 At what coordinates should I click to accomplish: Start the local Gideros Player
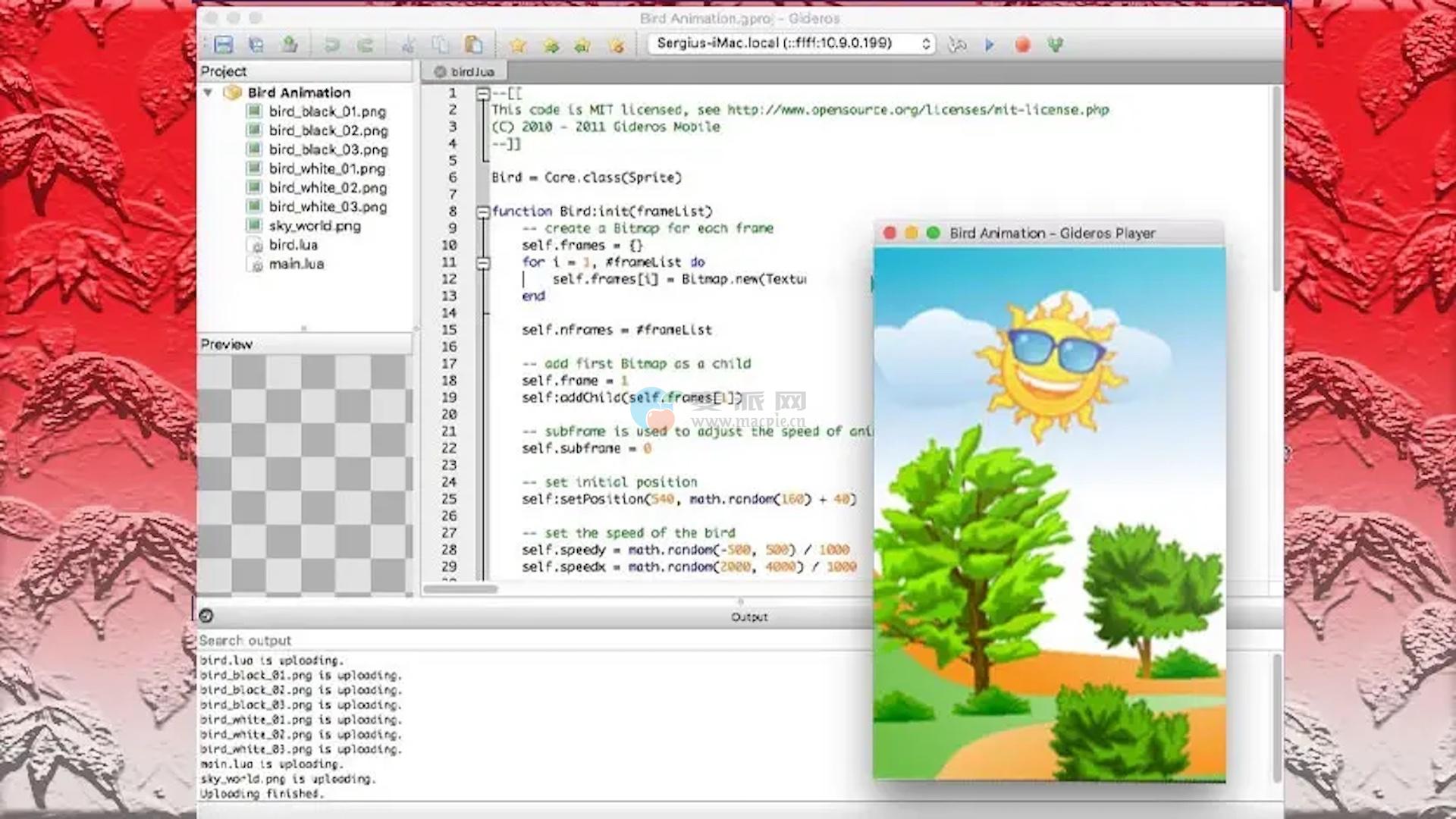957,45
